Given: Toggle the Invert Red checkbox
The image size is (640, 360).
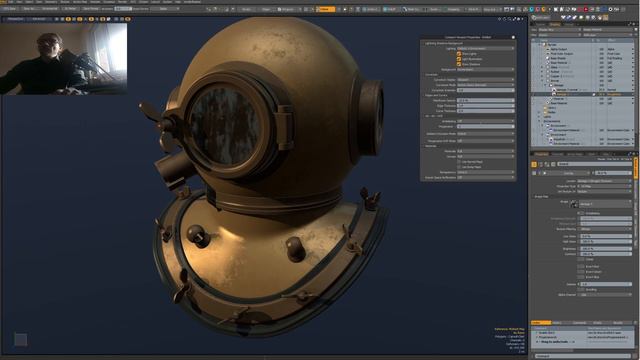Looking at the screenshot, I should [x=580, y=267].
